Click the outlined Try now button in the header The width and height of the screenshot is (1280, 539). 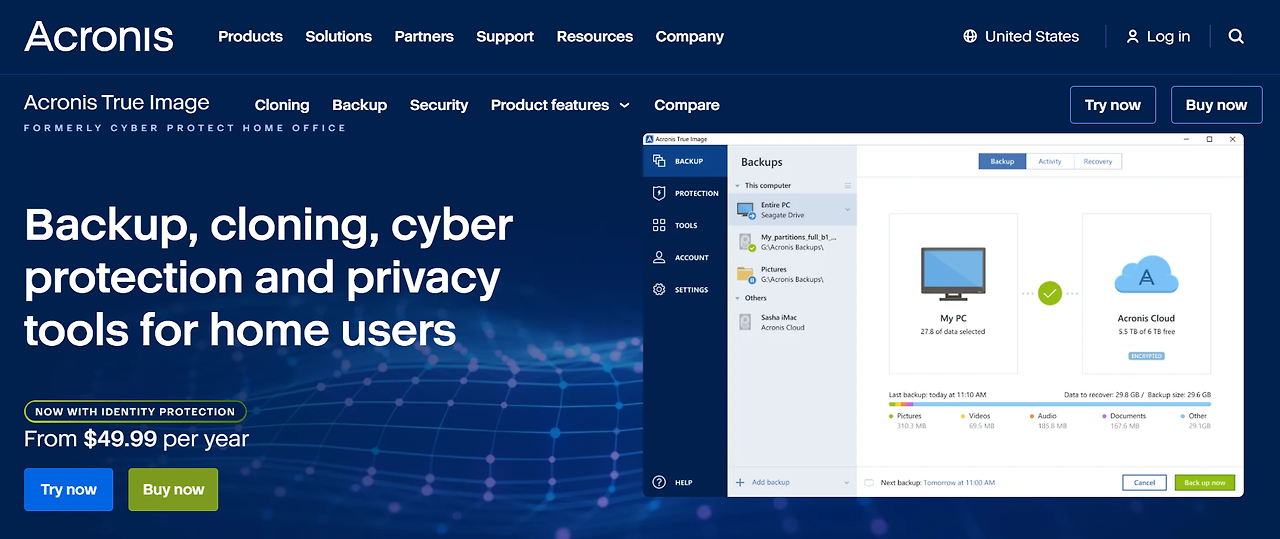[1113, 105]
